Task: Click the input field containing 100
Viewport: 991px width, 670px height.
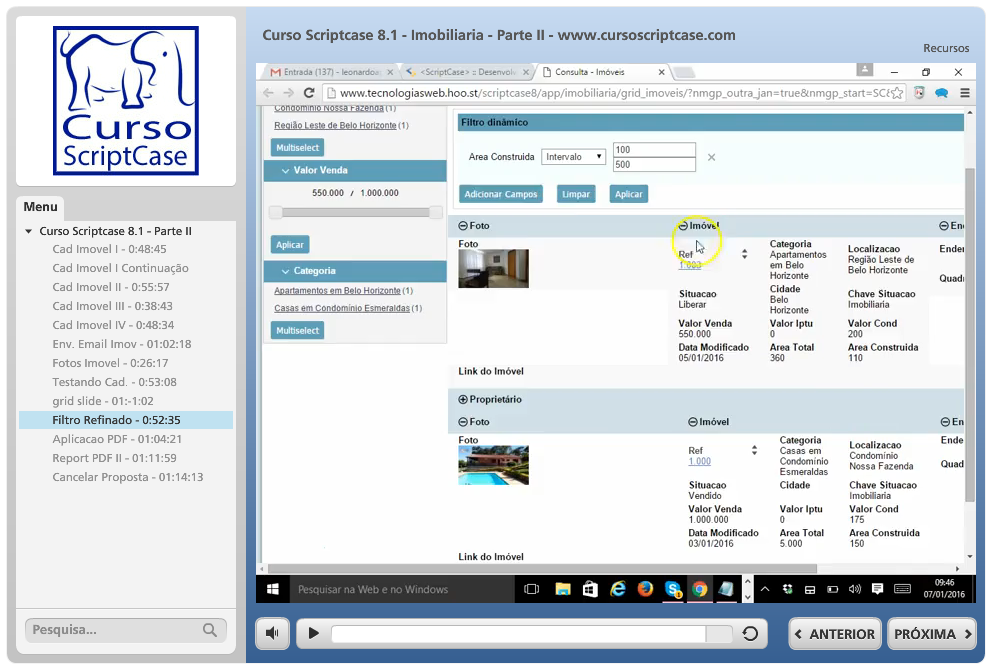Action: coord(654,150)
